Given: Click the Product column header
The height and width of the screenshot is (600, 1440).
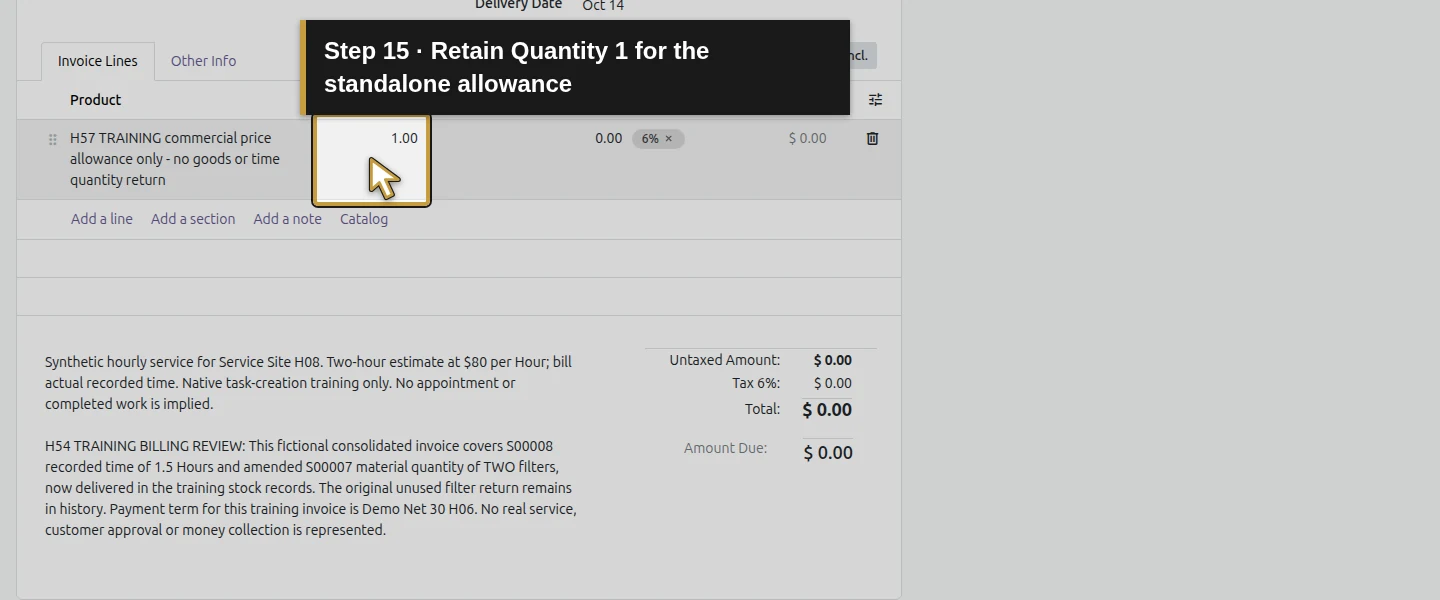Looking at the screenshot, I should pyautogui.click(x=95, y=100).
